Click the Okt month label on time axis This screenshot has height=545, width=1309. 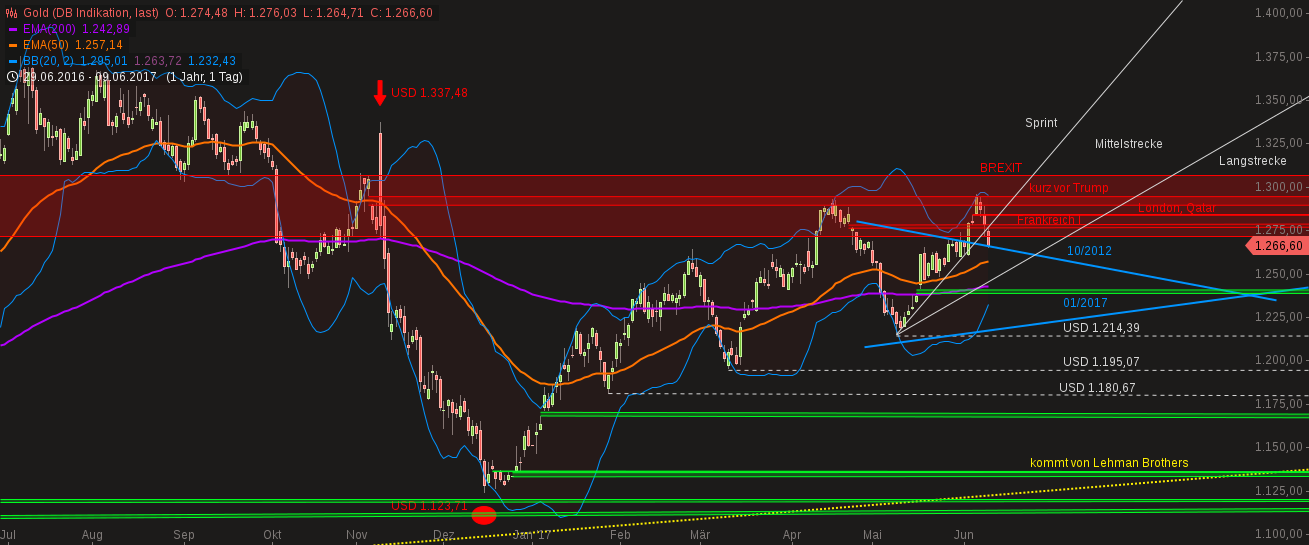click(272, 535)
